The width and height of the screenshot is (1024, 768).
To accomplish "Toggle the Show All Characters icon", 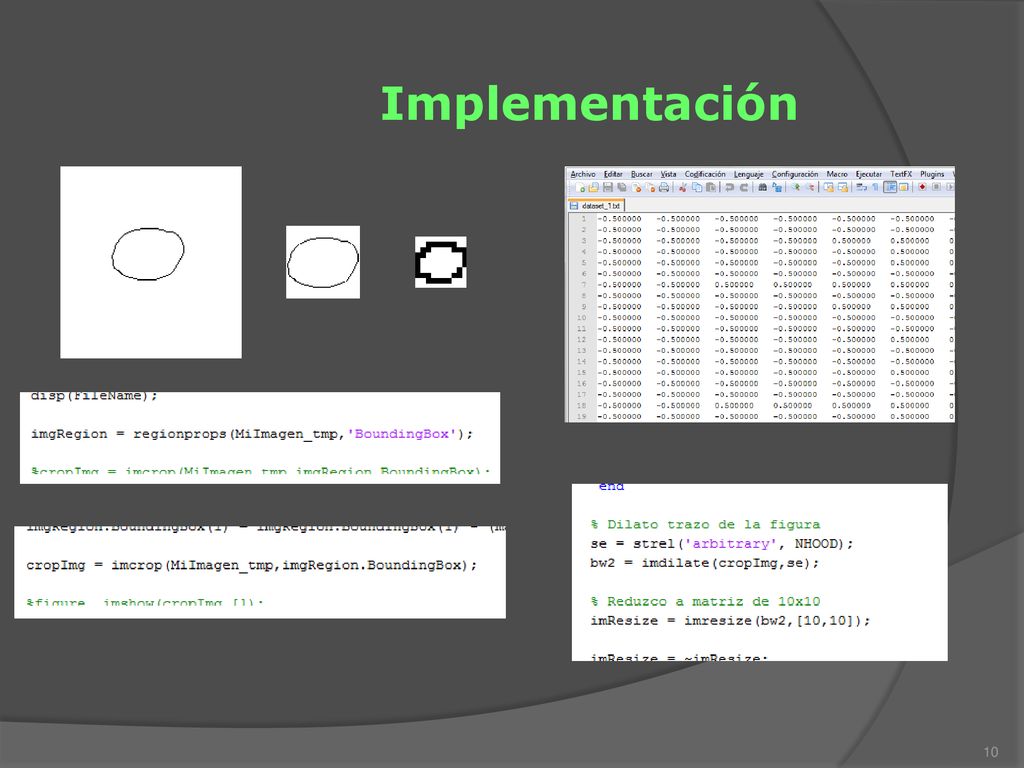I will 875,187.
